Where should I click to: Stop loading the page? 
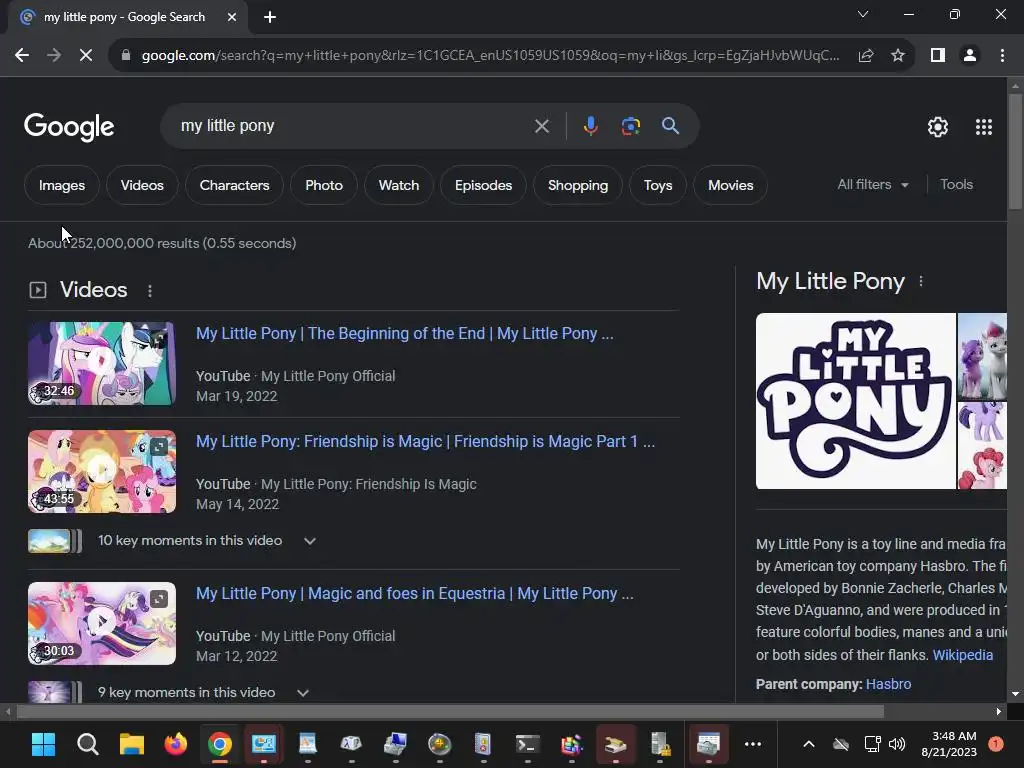pos(86,56)
